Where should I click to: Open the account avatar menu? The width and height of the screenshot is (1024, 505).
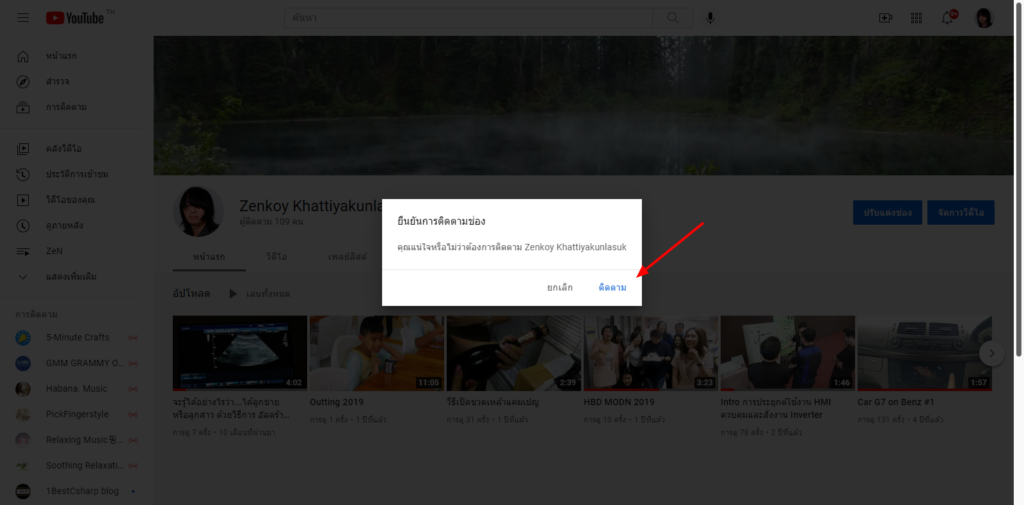tap(984, 18)
